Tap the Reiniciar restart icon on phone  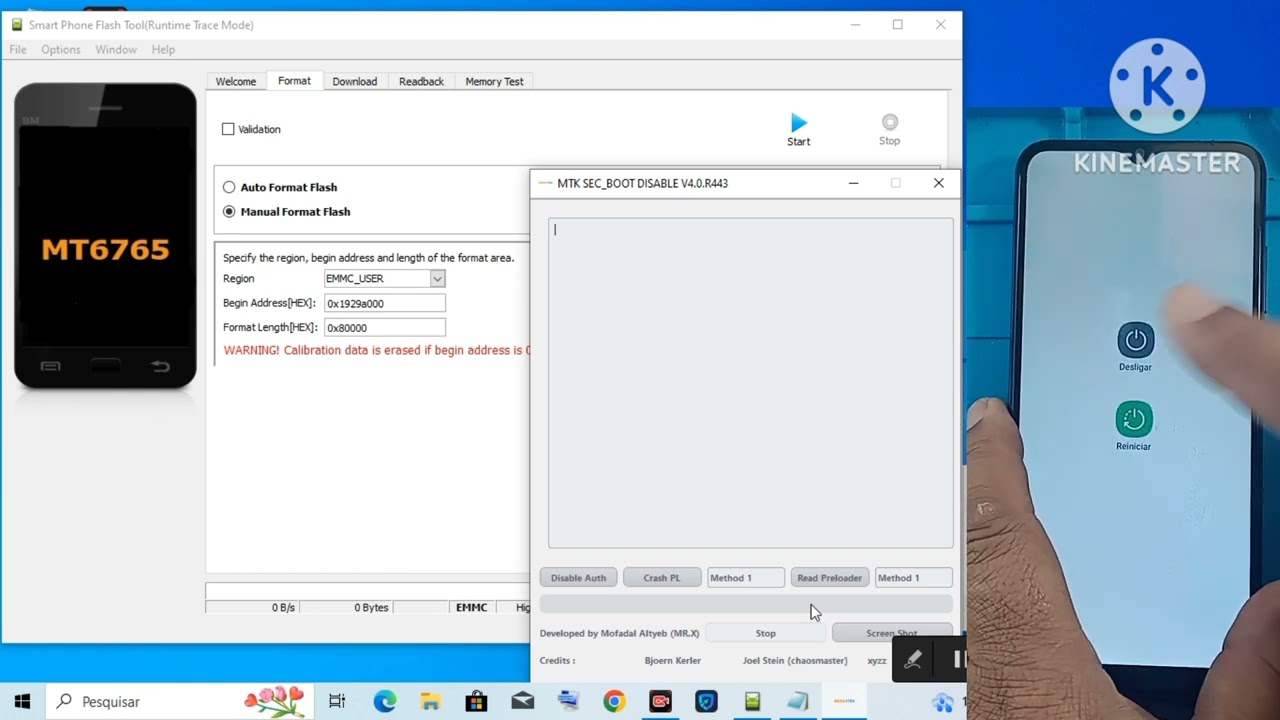pos(1134,419)
